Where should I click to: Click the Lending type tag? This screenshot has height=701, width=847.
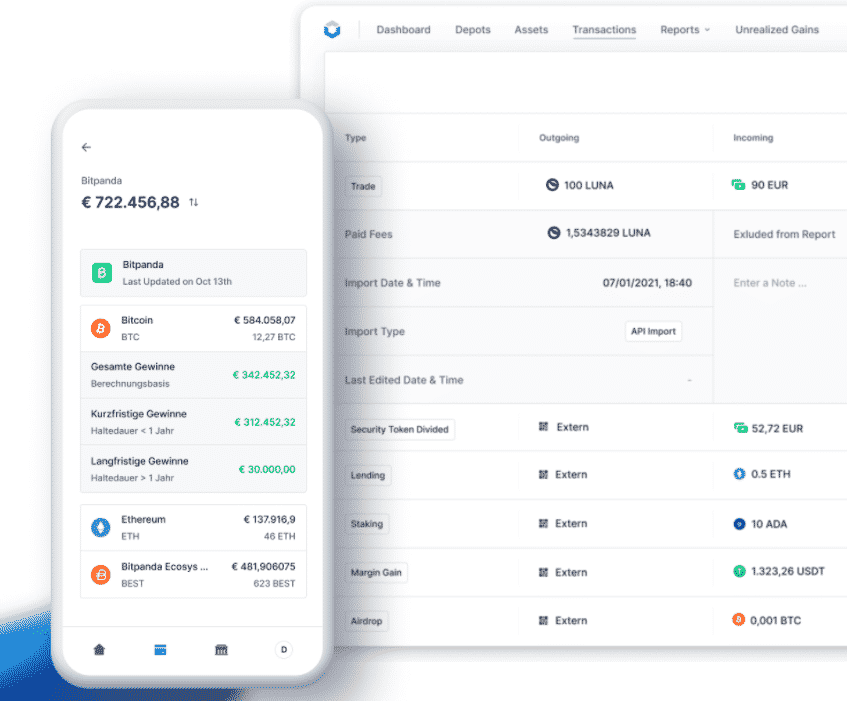click(x=368, y=475)
